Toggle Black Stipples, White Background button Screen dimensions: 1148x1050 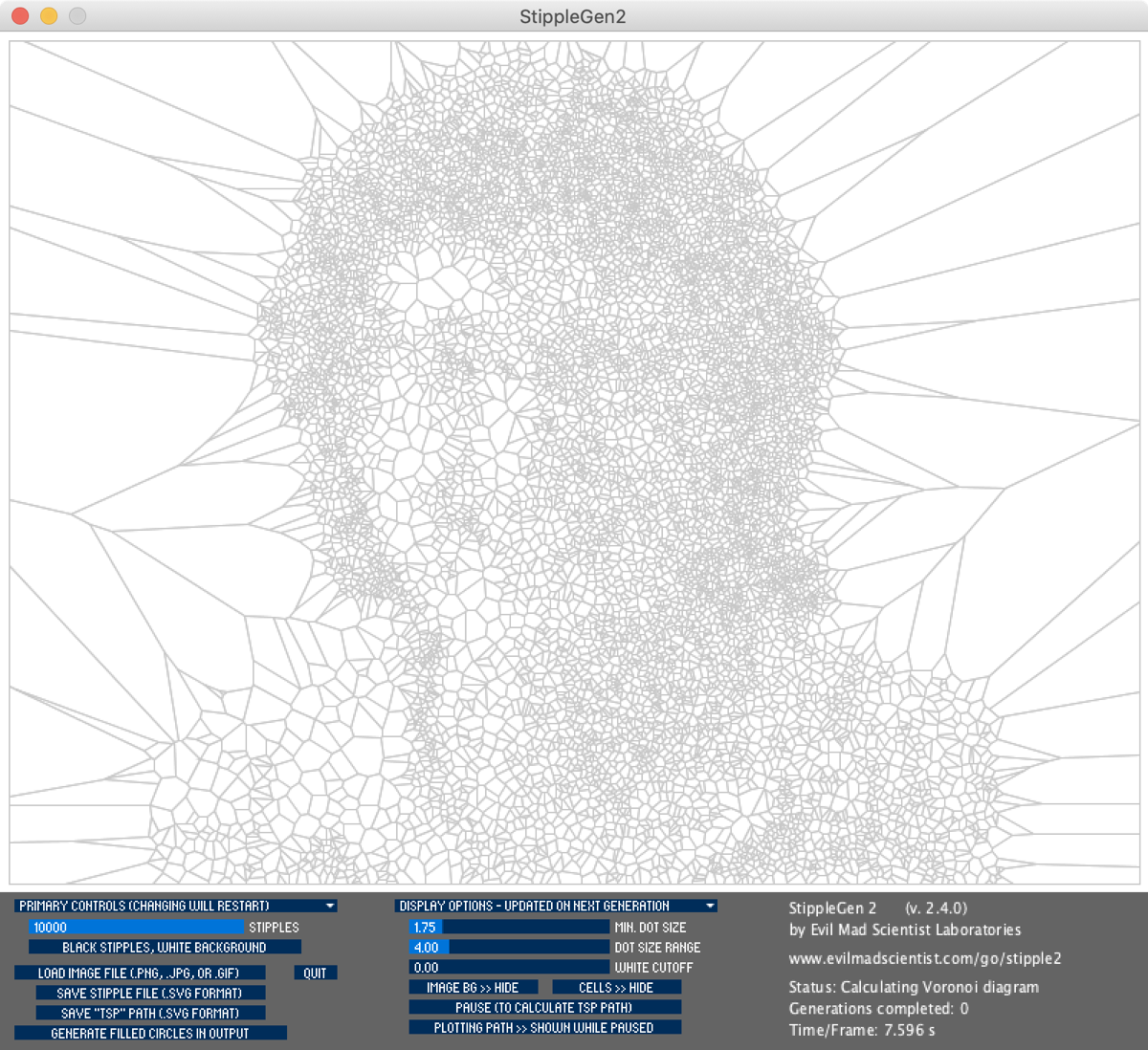coord(165,947)
